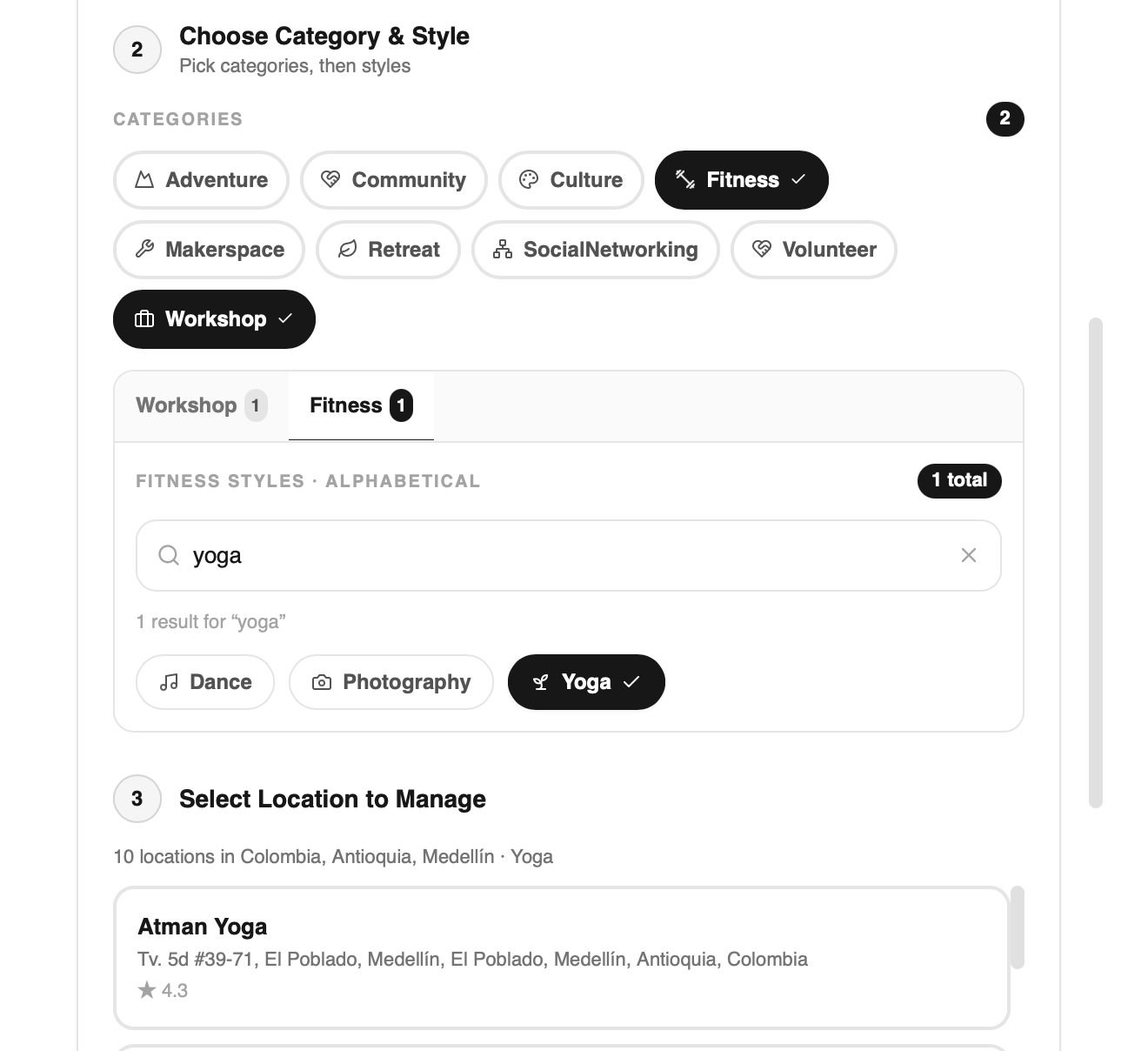Click the wrench icon on Makerspace chip
This screenshot has height=1051, width=1148.
[144, 250]
